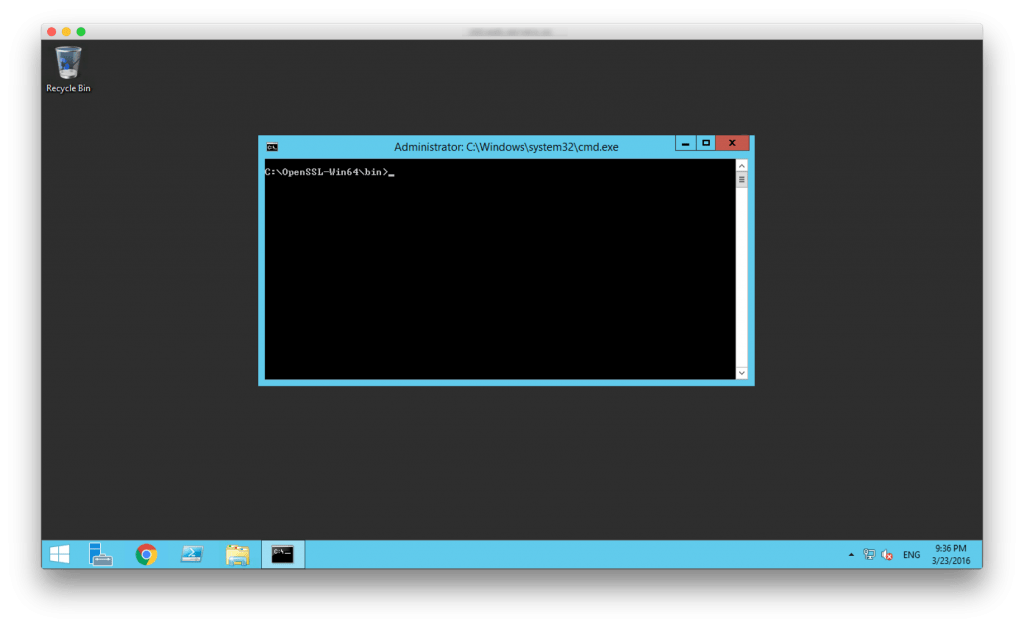Image resolution: width=1024 pixels, height=628 pixels.
Task: Click the red macOS close button
Action: pyautogui.click(x=52, y=32)
